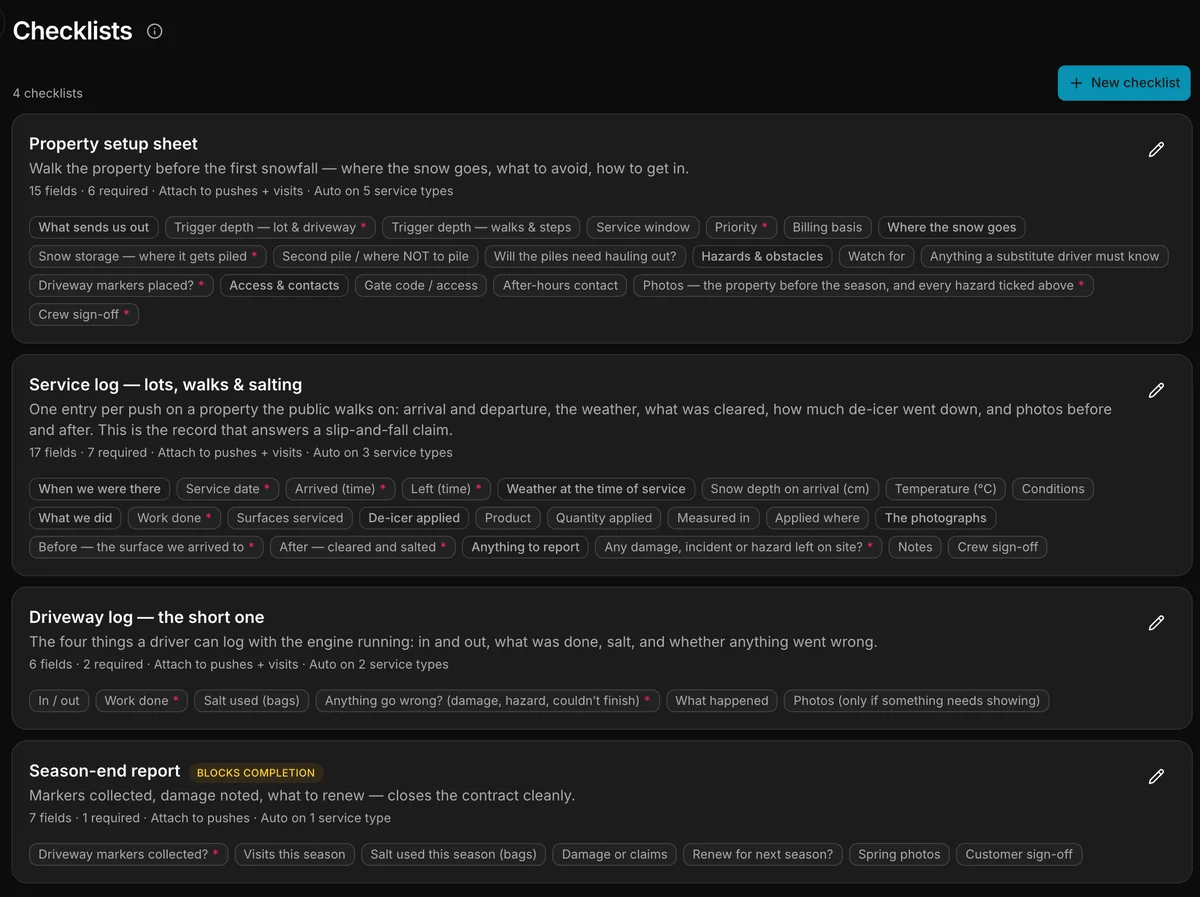Click 'Trigger depth — lot & driveway' field

(x=271, y=227)
